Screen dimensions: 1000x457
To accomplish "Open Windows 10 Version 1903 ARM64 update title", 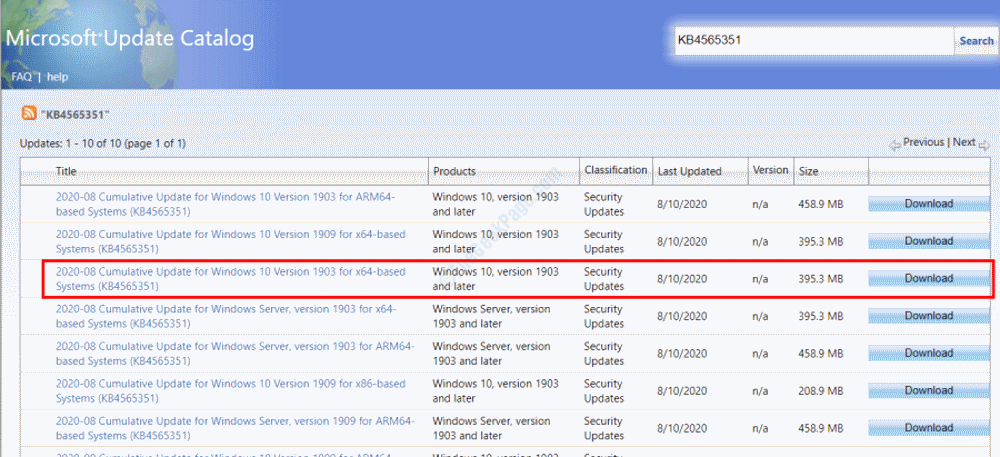I will pos(225,204).
